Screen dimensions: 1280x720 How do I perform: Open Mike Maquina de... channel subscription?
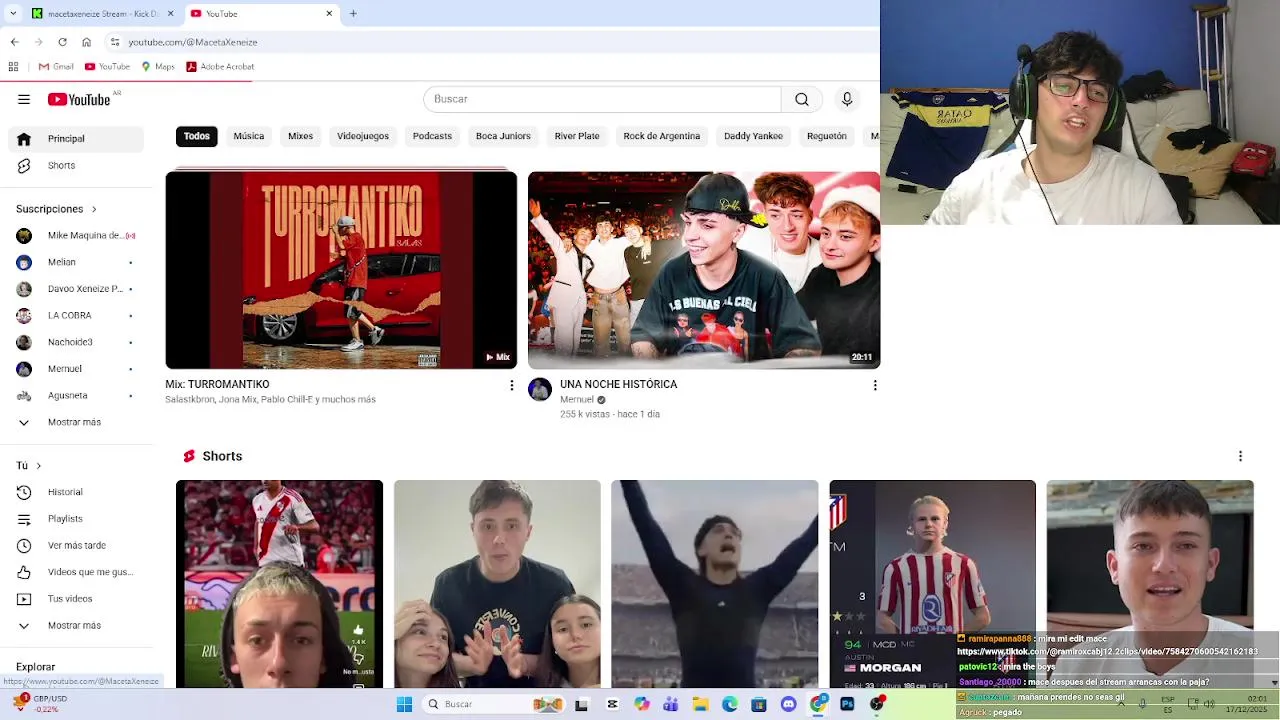pyautogui.click(x=76, y=236)
